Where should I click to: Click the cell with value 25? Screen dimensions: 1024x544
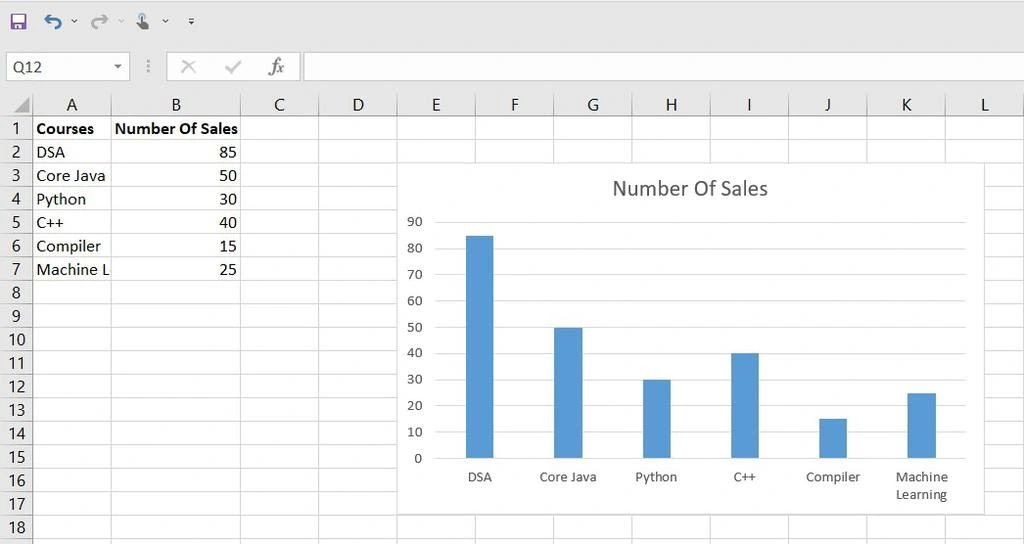[x=176, y=269]
